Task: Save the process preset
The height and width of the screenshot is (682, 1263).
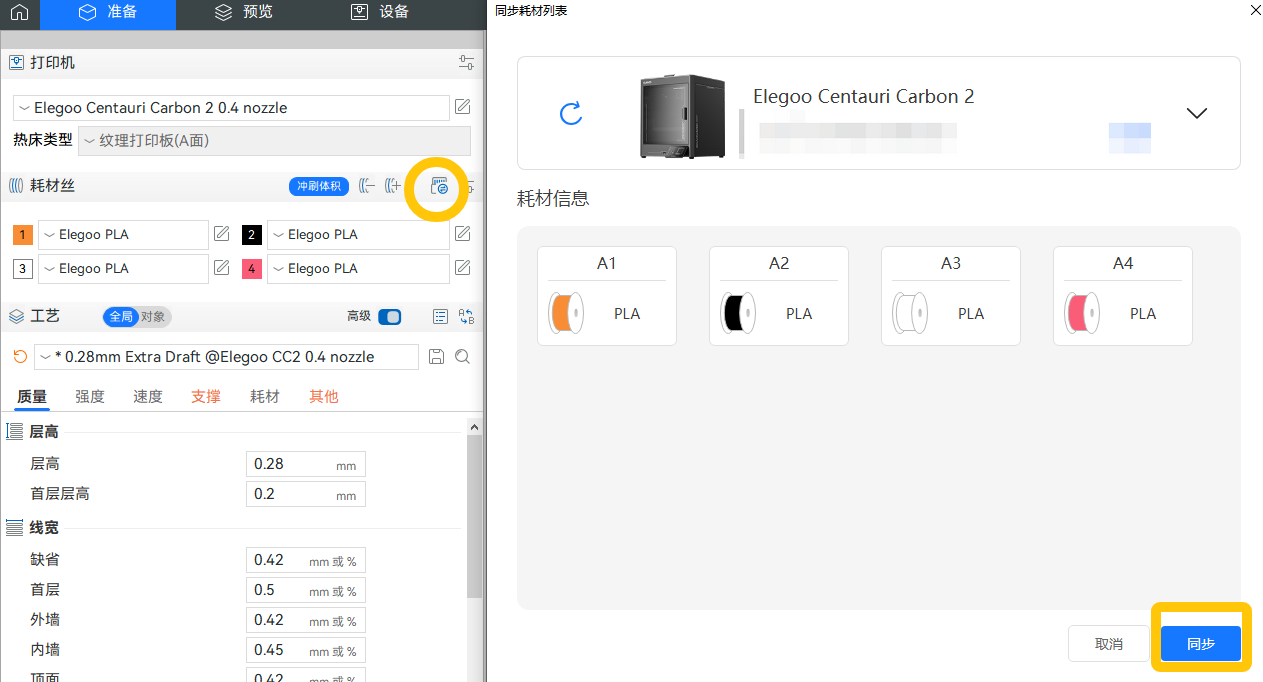Action: pyautogui.click(x=436, y=357)
